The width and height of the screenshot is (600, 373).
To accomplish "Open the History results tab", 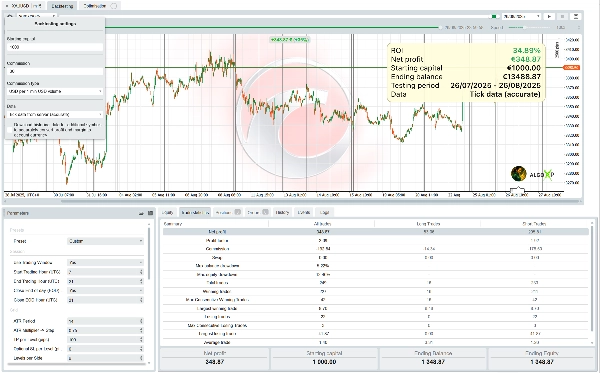I will [x=282, y=212].
